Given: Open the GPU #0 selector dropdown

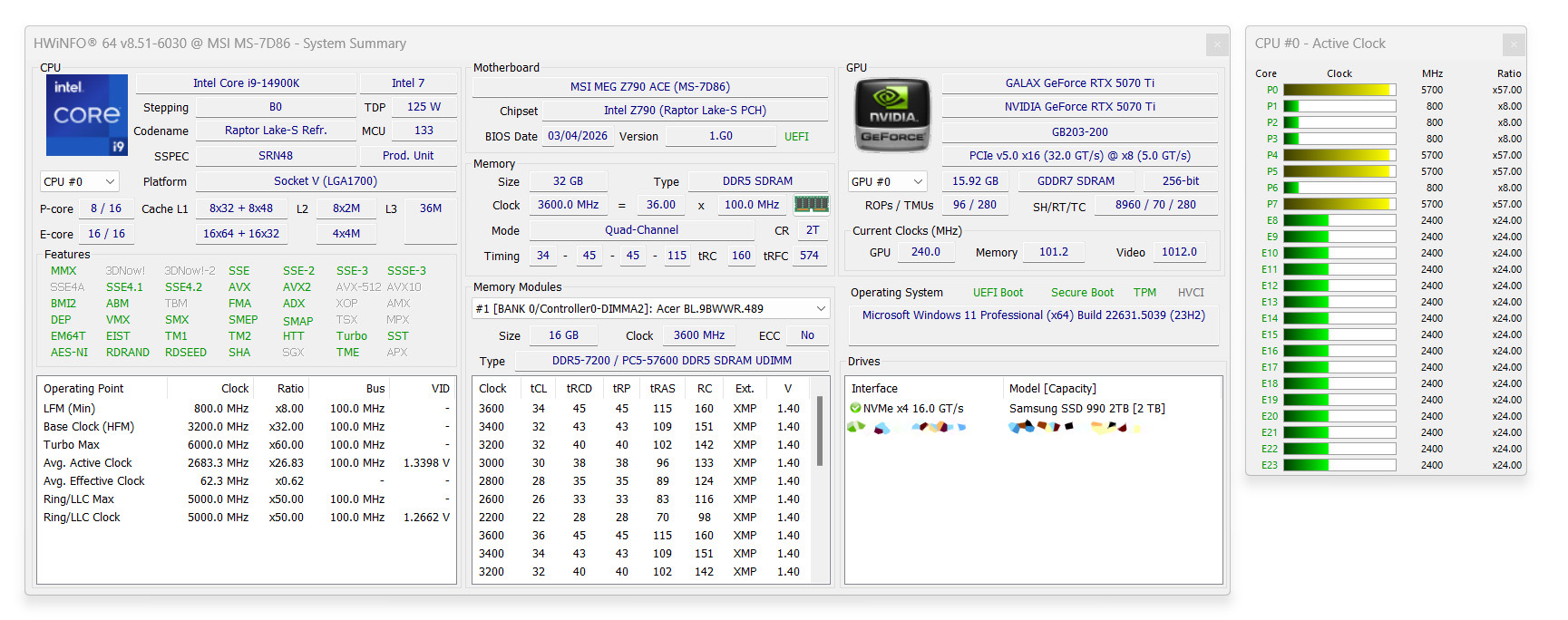Looking at the screenshot, I should click(x=888, y=181).
